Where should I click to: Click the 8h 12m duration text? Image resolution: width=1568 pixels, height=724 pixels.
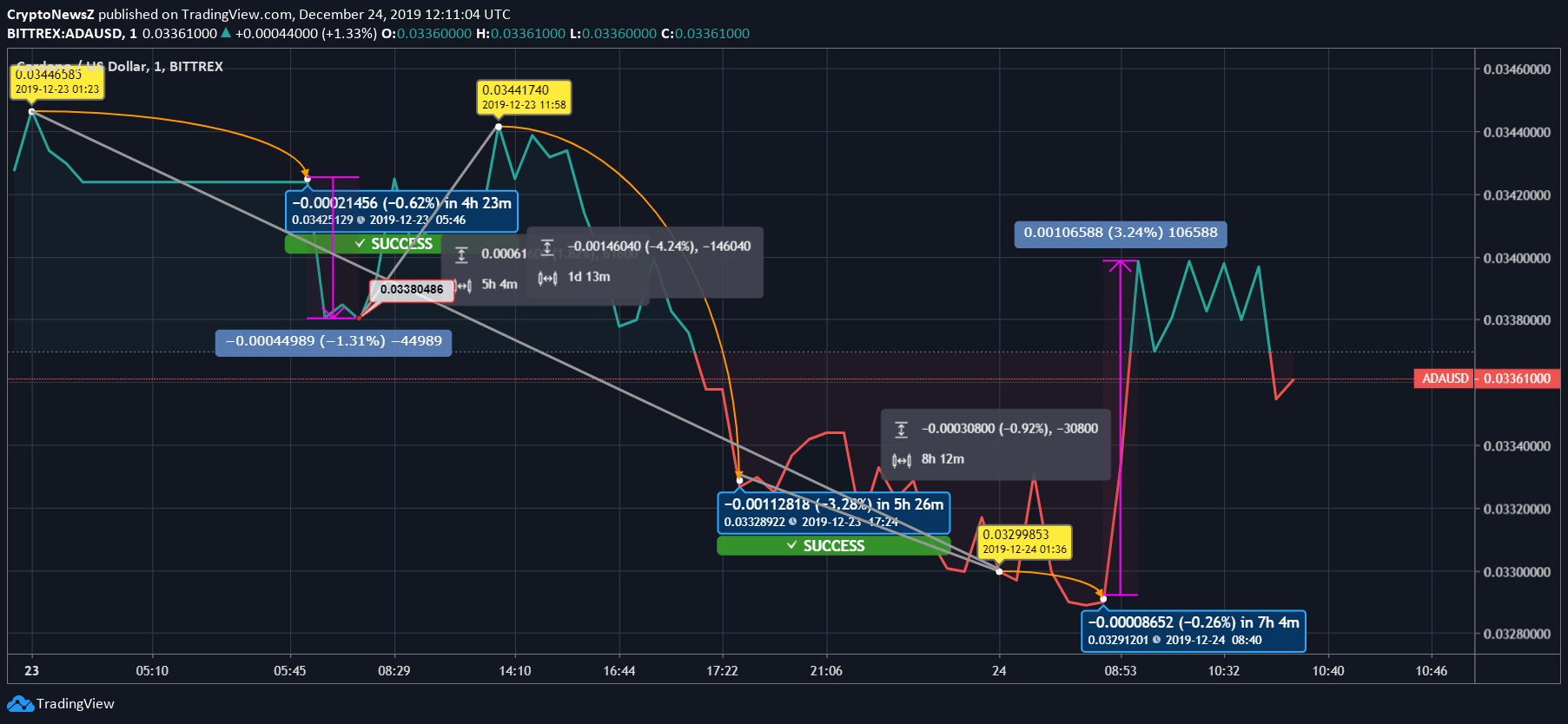943,459
